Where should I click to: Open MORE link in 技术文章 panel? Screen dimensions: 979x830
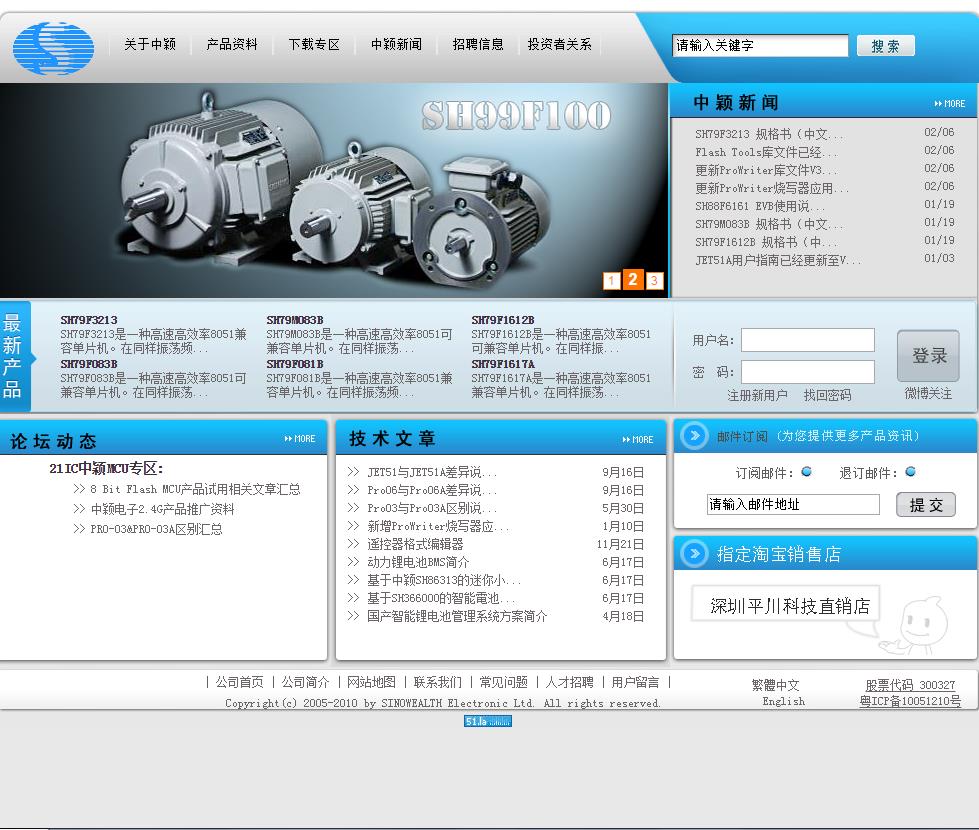tap(637, 440)
